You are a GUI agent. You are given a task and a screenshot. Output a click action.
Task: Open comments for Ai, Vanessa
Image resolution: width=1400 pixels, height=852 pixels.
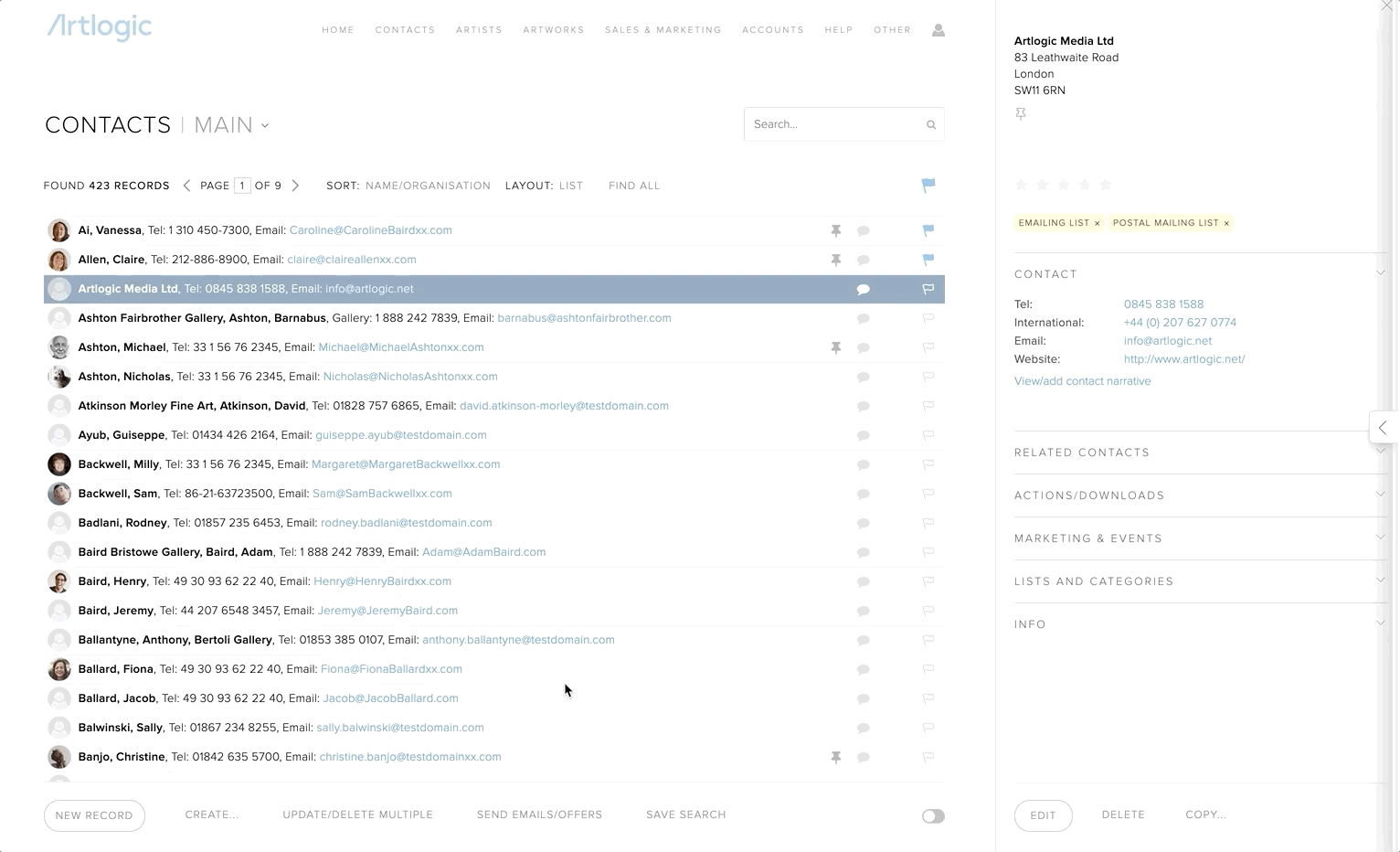click(863, 231)
